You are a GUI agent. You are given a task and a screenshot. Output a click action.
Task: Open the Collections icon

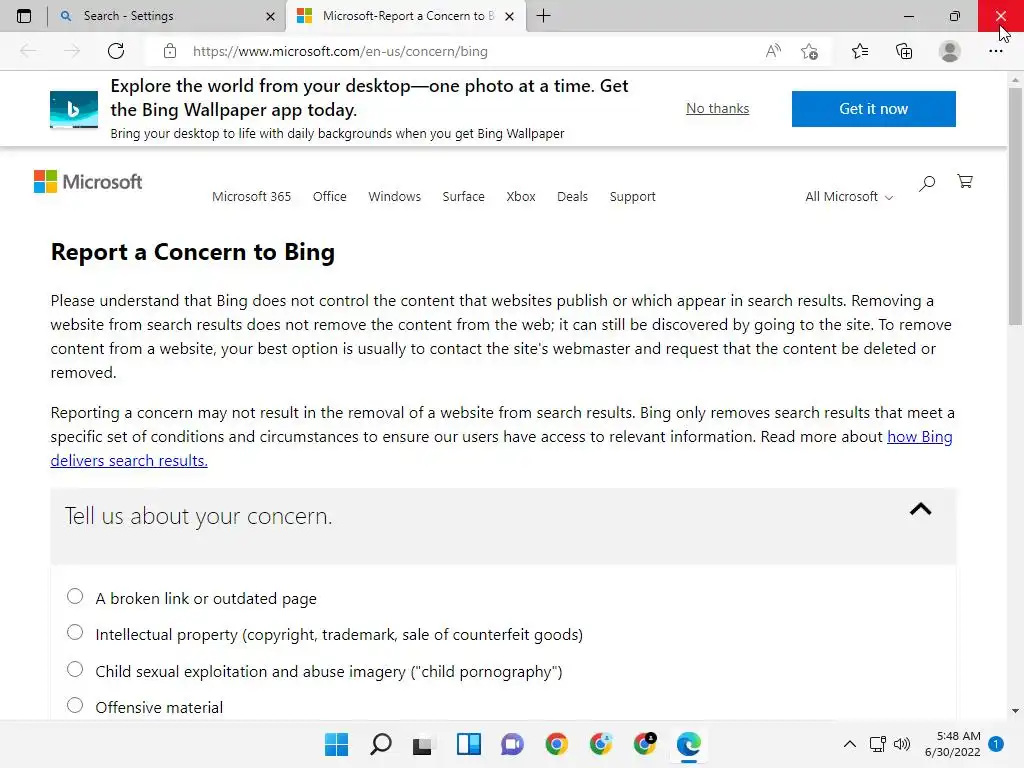click(x=904, y=51)
